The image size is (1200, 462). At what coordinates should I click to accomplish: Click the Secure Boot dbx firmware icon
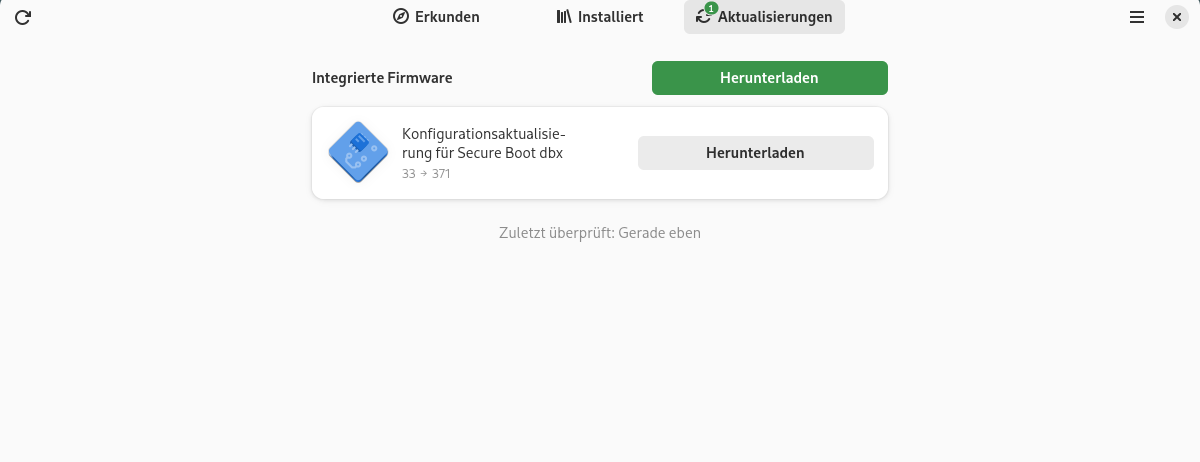(x=358, y=152)
